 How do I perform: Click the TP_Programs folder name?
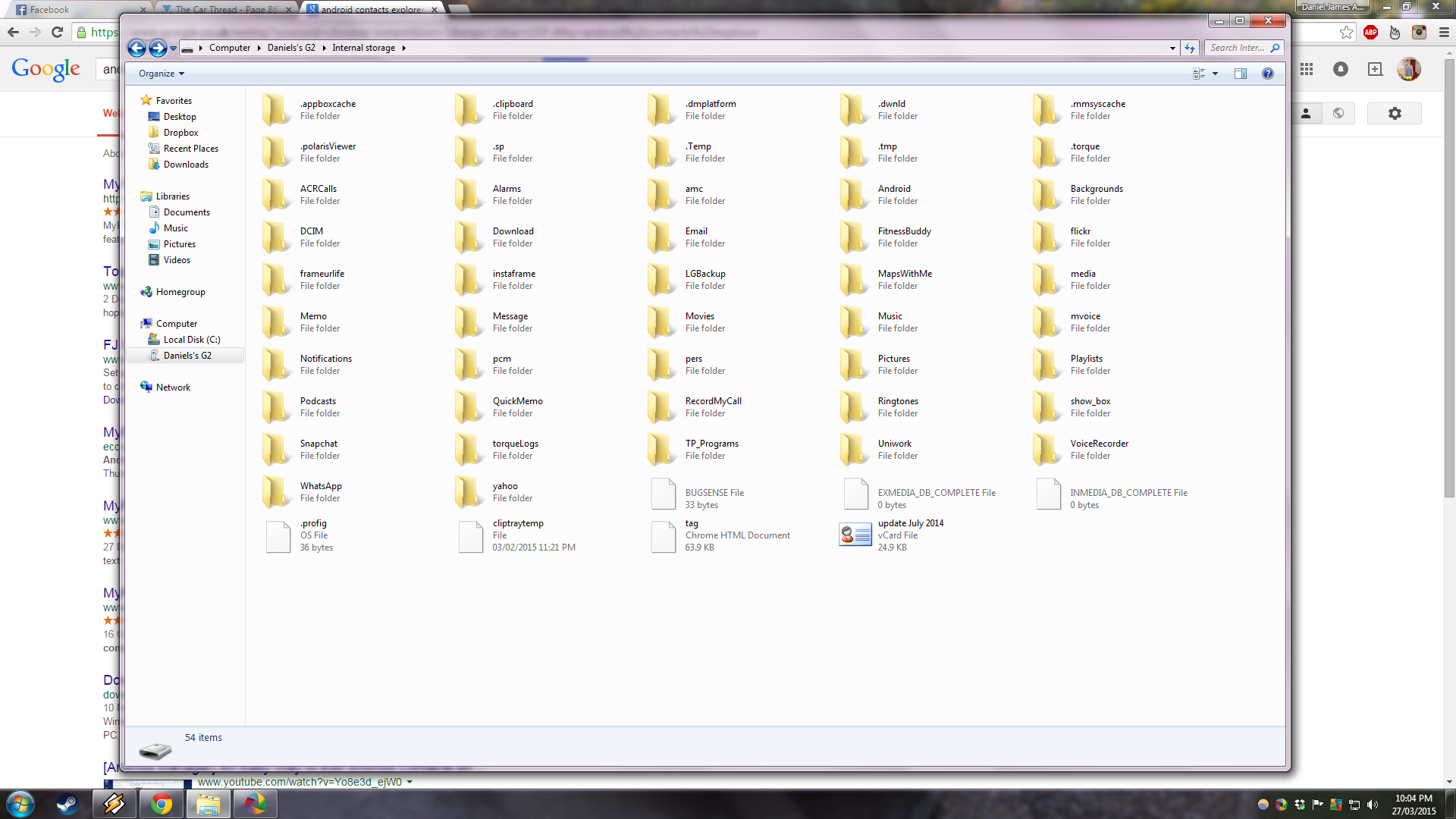click(711, 444)
